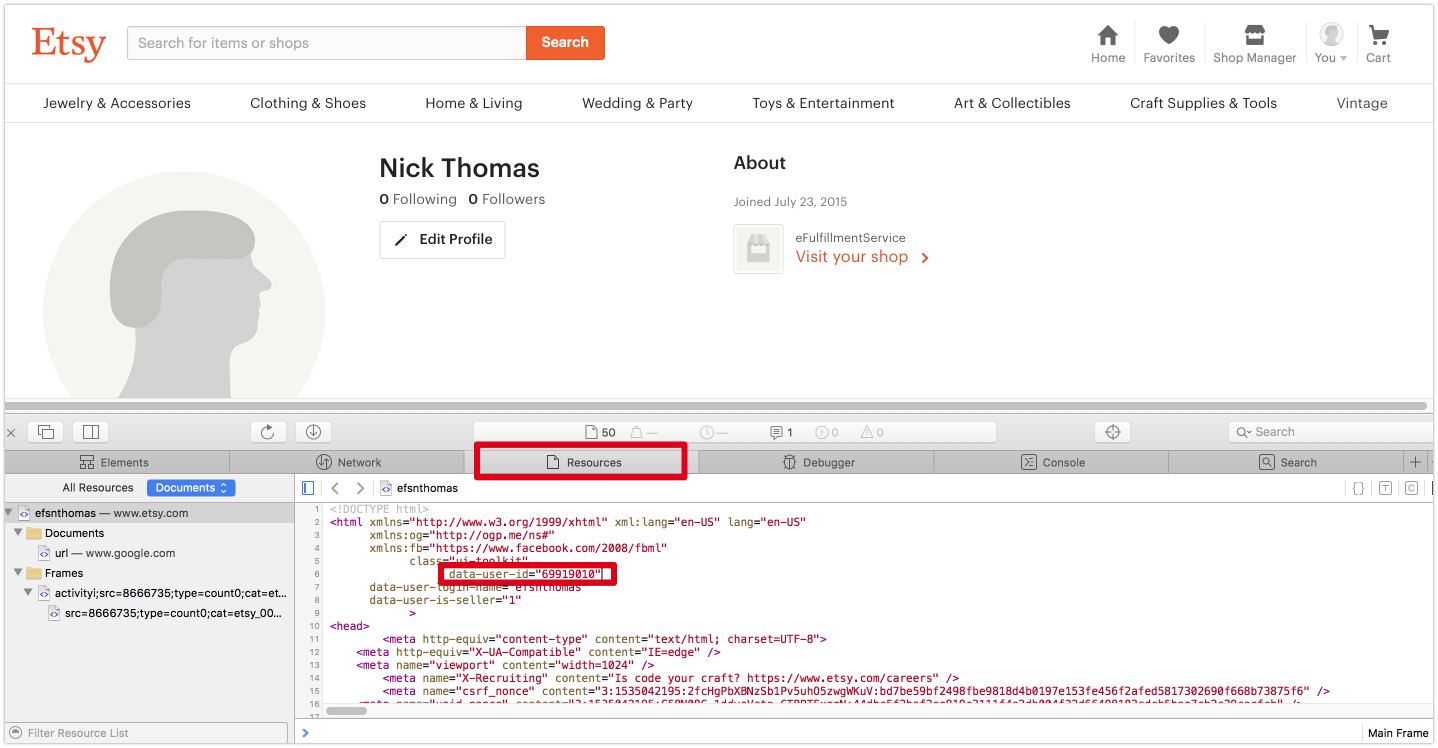
Task: Click the pretty print braces icon
Action: [1358, 488]
